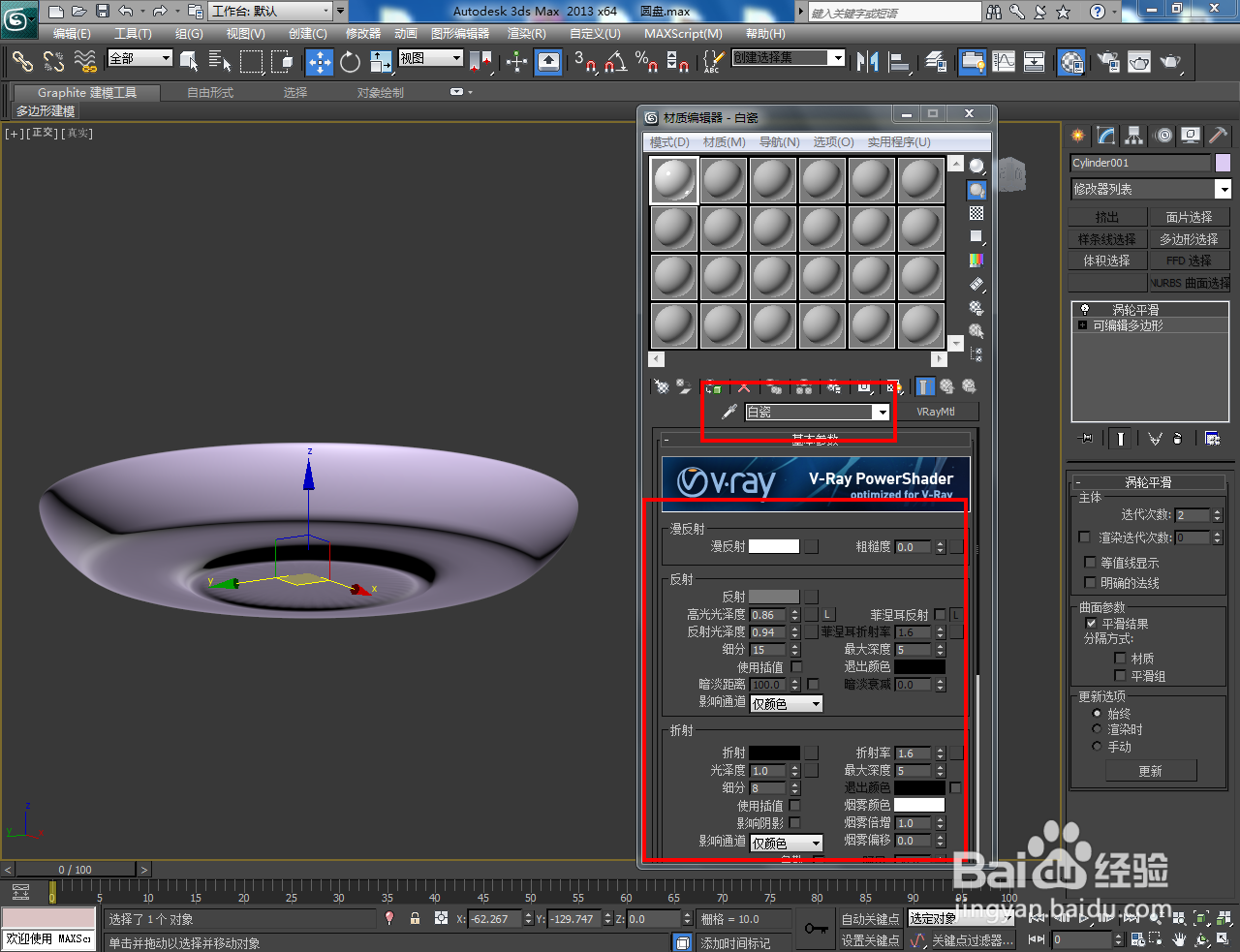
Task: Click Pan View hand icon
Action: (1179, 938)
